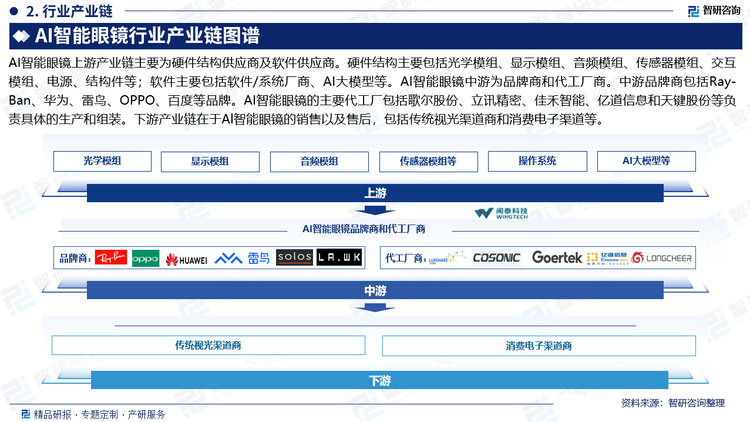750x422 pixels.
Task: Click the LA.WK black logo
Action: (x=339, y=257)
